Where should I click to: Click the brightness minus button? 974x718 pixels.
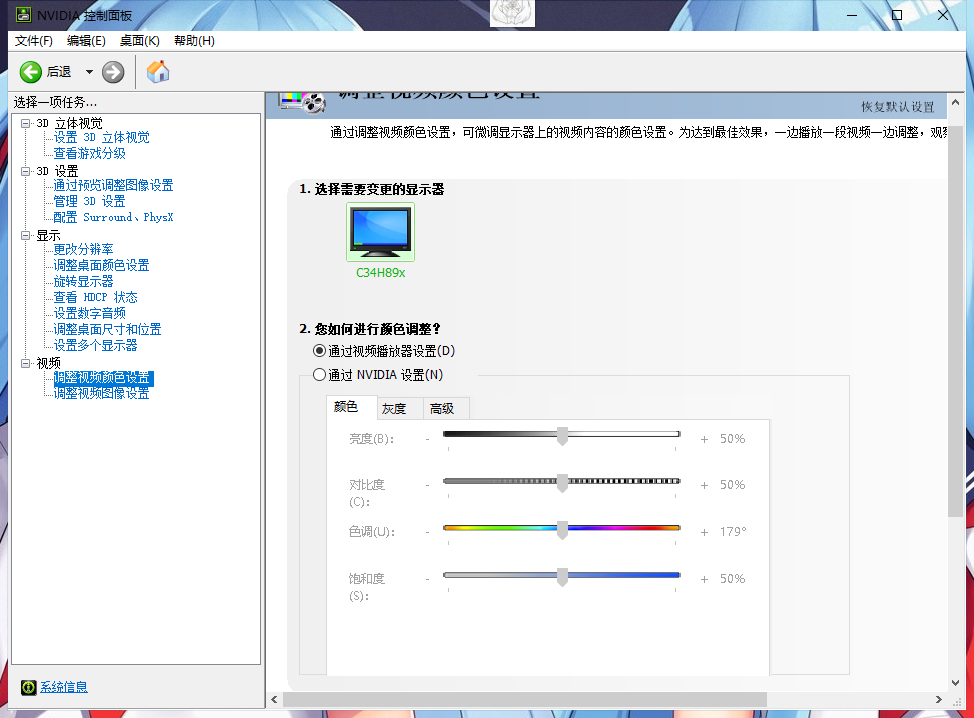(x=427, y=439)
